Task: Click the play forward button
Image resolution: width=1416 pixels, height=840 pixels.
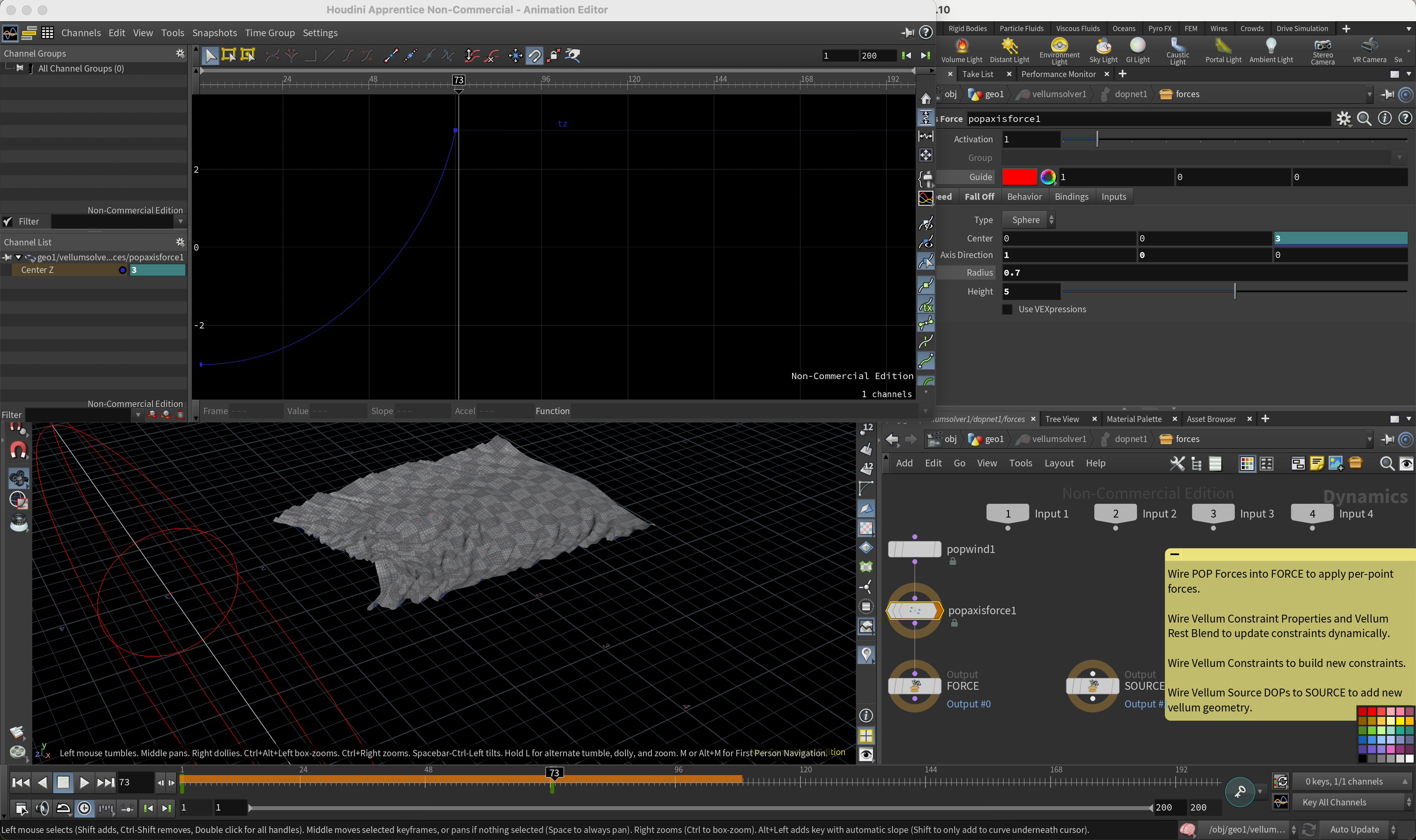Action: [x=84, y=782]
